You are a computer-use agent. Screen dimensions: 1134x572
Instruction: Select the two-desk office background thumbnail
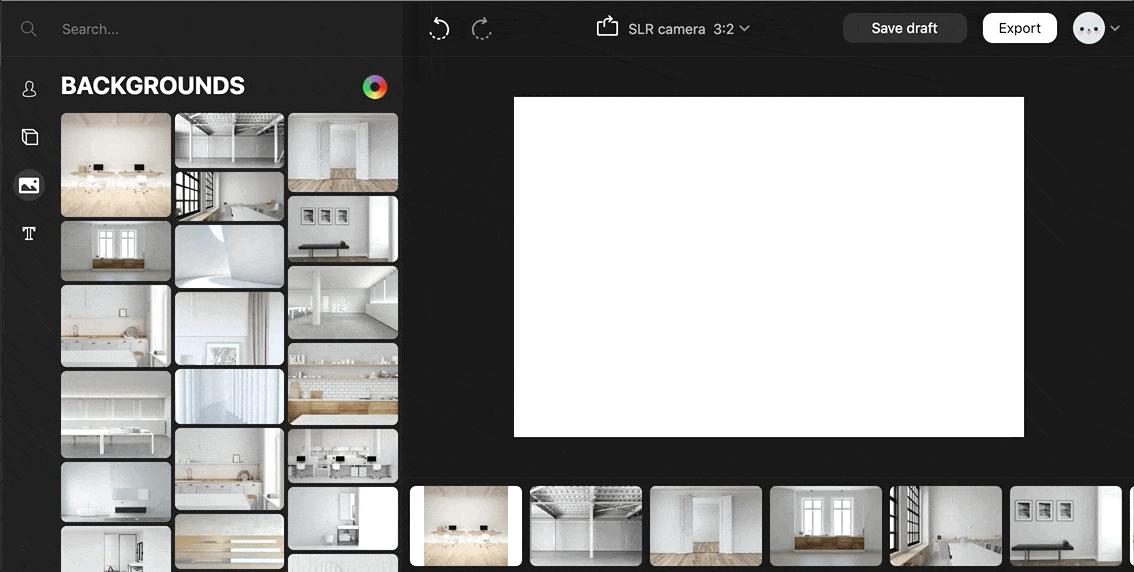116,165
